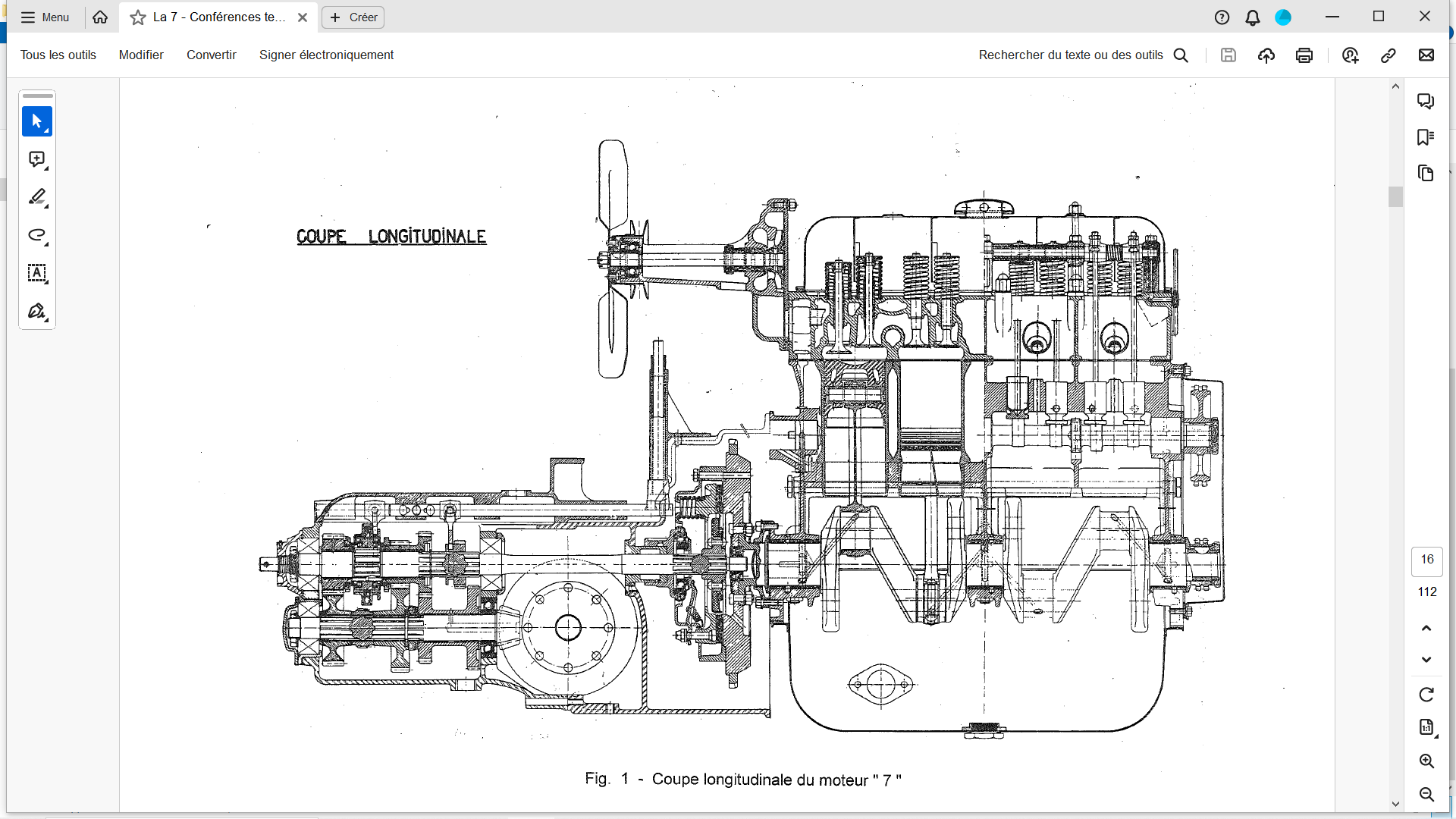The width and height of the screenshot is (1456, 819).
Task: Click the toolbar drag handle above Select tool
Action: [x=37, y=96]
